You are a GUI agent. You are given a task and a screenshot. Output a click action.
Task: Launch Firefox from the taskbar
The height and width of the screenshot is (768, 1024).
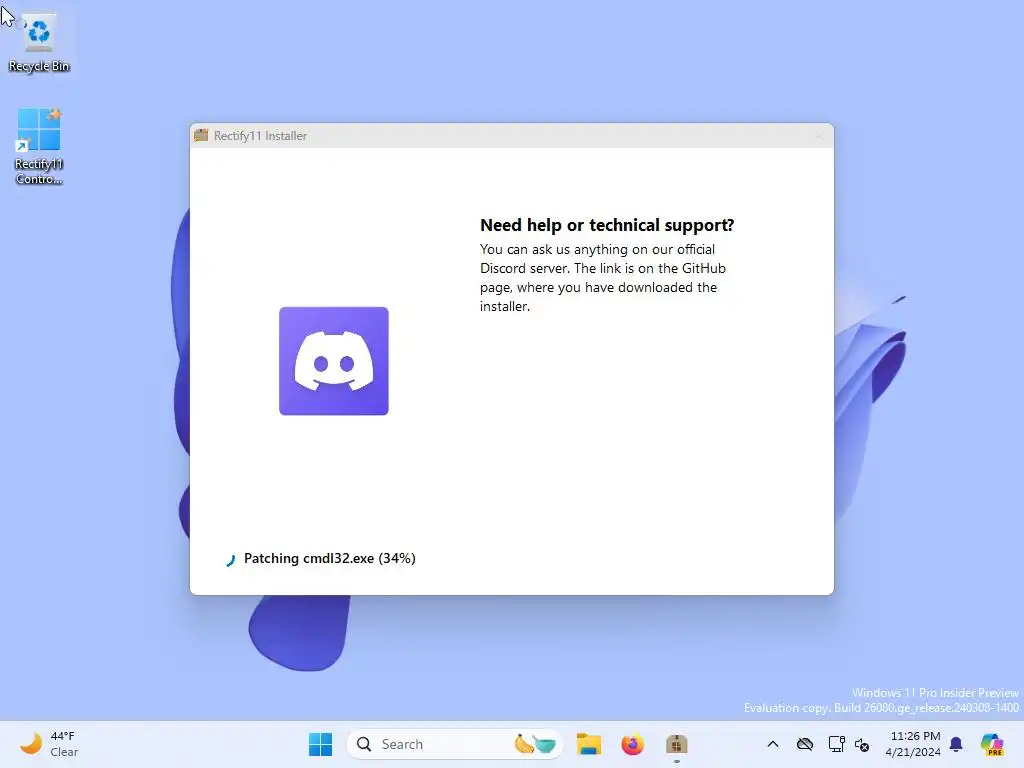[x=632, y=744]
